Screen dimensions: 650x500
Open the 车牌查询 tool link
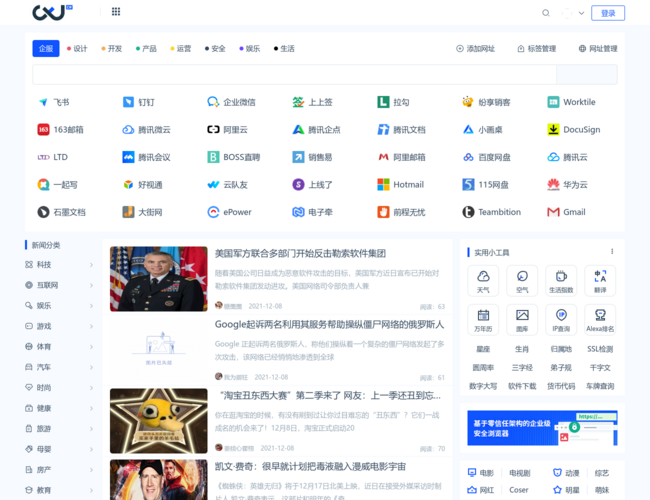(600, 386)
